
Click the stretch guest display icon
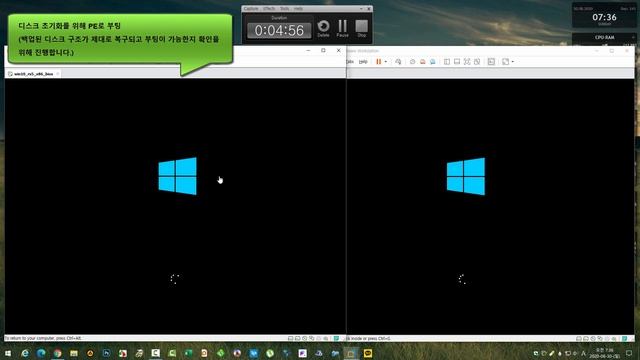505,62
